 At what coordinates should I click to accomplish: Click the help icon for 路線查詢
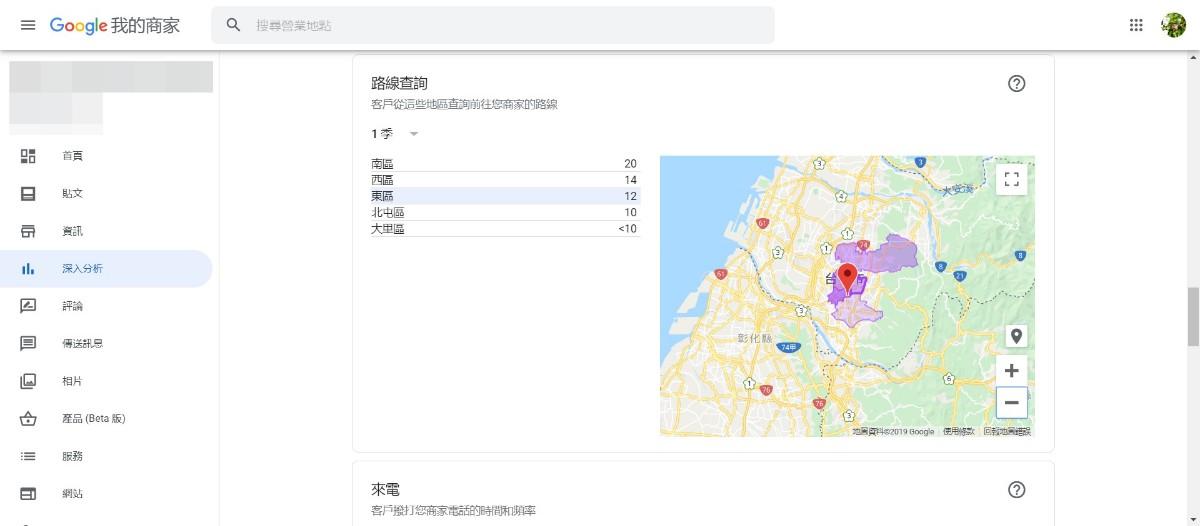(x=1016, y=84)
